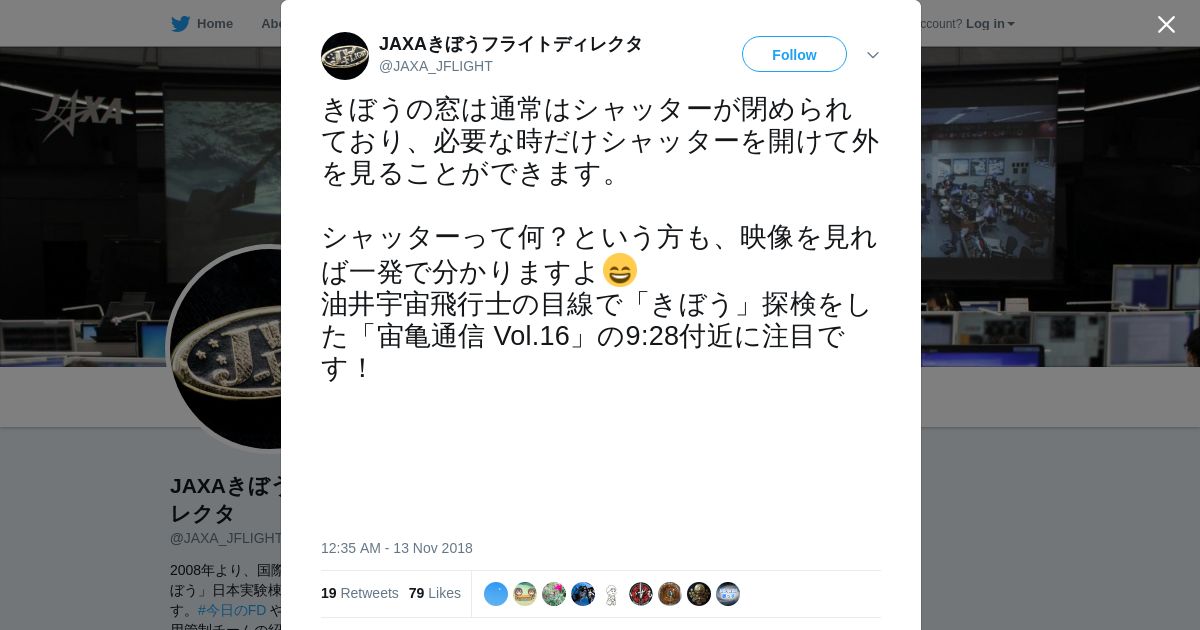Open the pink flower liker avatar
Viewport: 1200px width, 630px height.
coord(554,594)
